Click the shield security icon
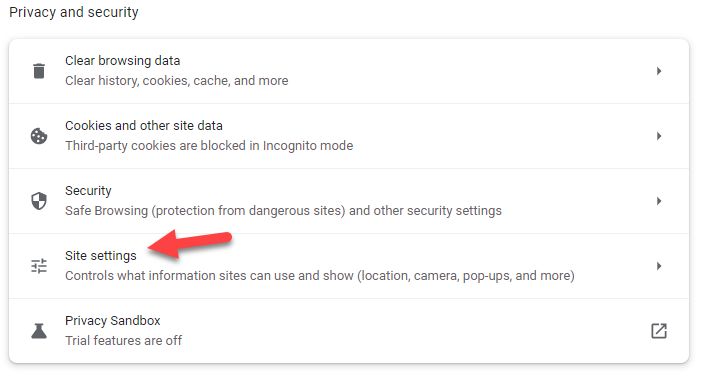This screenshot has height=374, width=705. pos(39,201)
